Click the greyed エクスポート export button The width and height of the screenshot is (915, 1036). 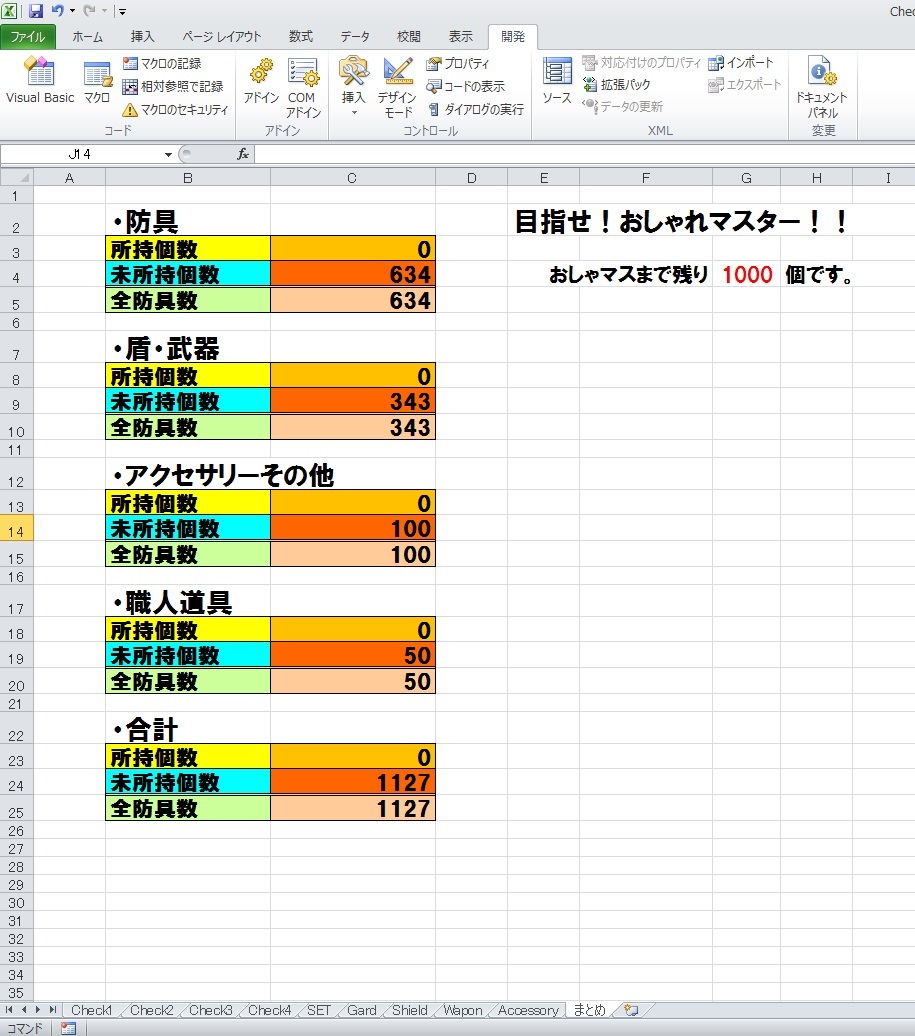click(745, 85)
